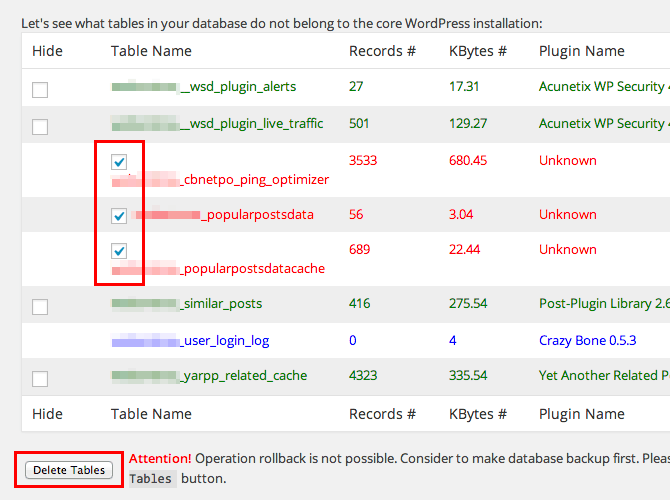This screenshot has height=500, width=670.
Task: Click the record count 689
Action: 359,249
